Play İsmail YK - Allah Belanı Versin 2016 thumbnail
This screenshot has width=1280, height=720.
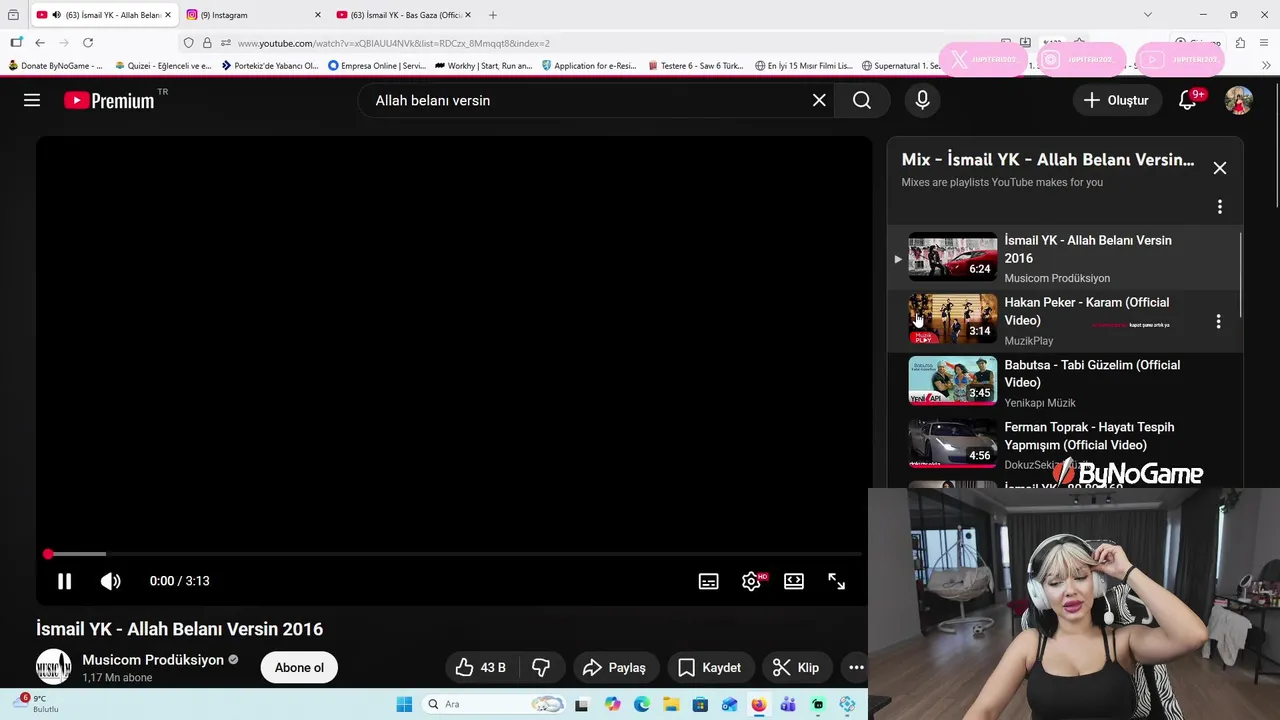[952, 258]
